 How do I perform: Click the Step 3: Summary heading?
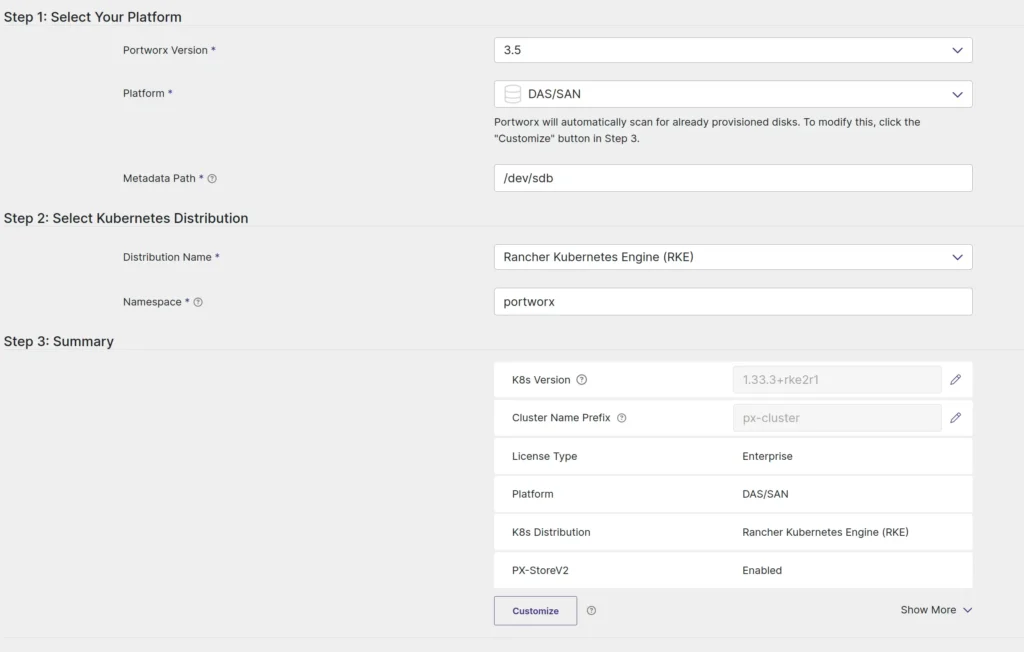pos(59,341)
